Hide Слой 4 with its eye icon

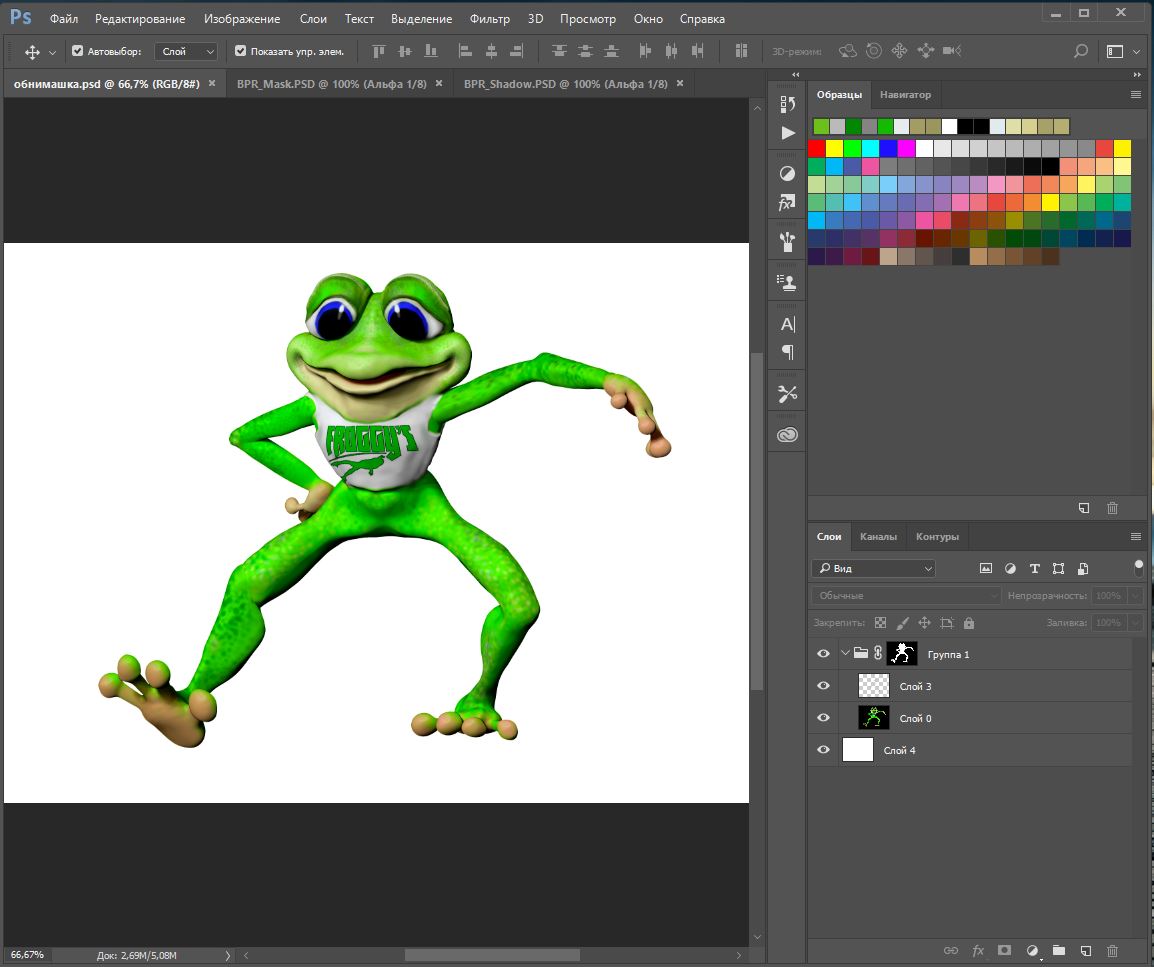click(x=823, y=750)
